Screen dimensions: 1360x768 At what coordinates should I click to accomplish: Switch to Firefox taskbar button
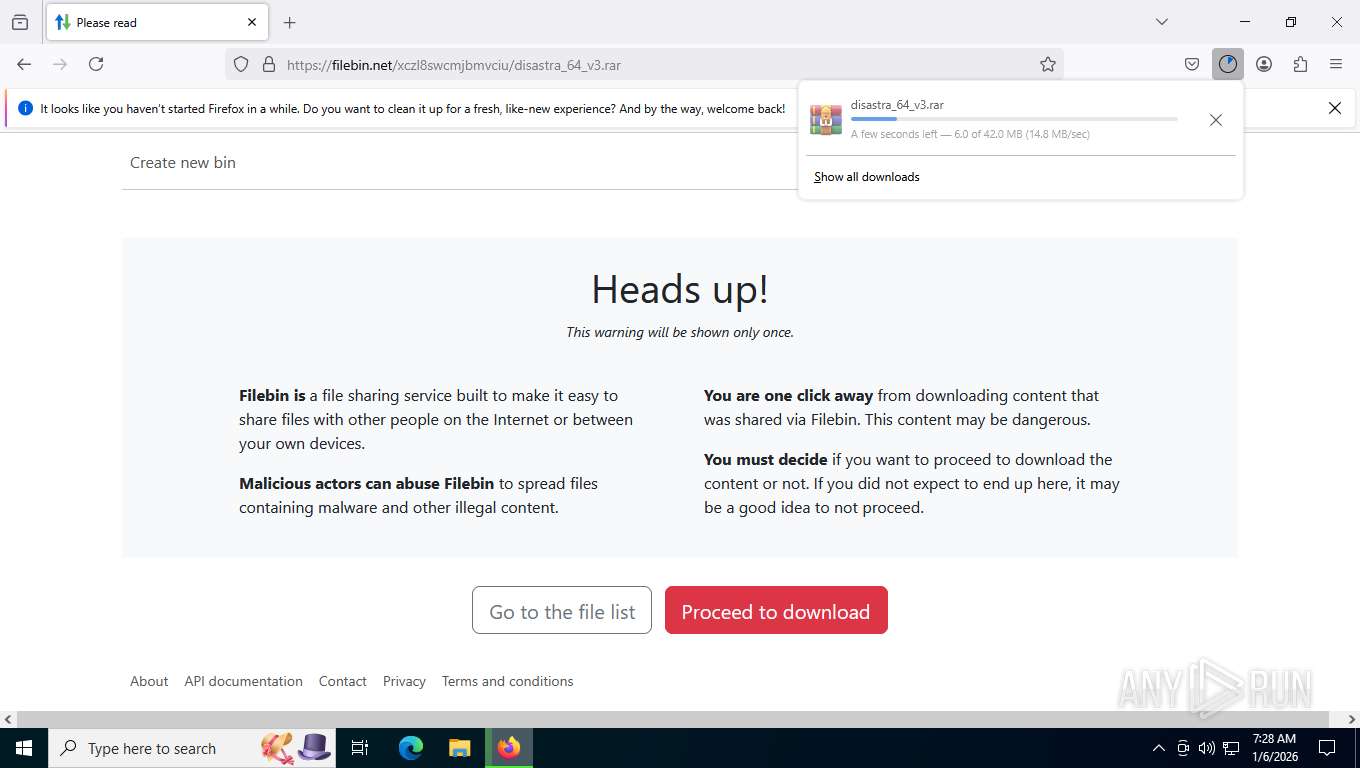[509, 748]
